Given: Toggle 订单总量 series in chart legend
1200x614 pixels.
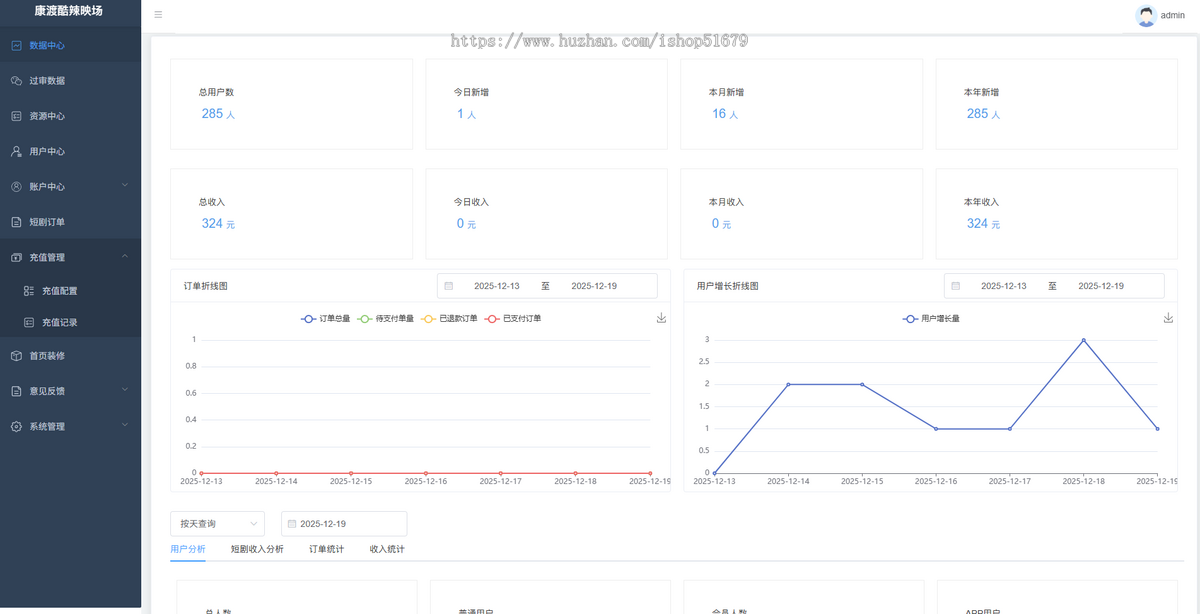Looking at the screenshot, I should pos(326,319).
